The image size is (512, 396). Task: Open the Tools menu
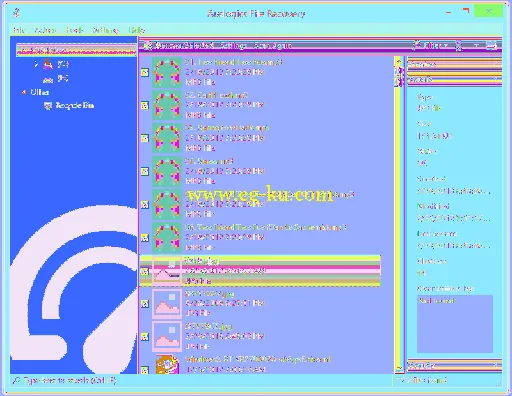coord(75,30)
